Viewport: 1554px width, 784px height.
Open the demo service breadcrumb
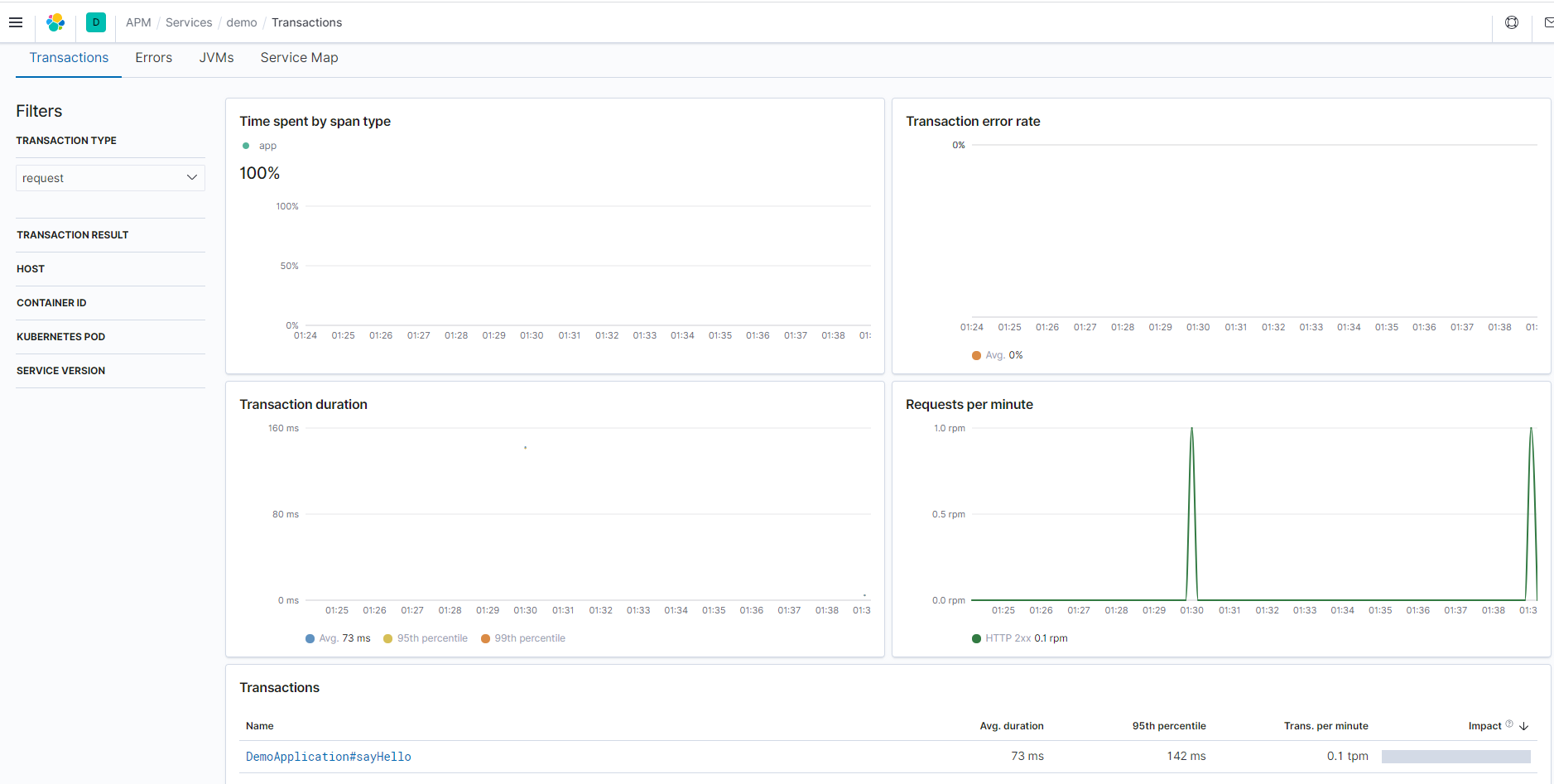tap(242, 22)
